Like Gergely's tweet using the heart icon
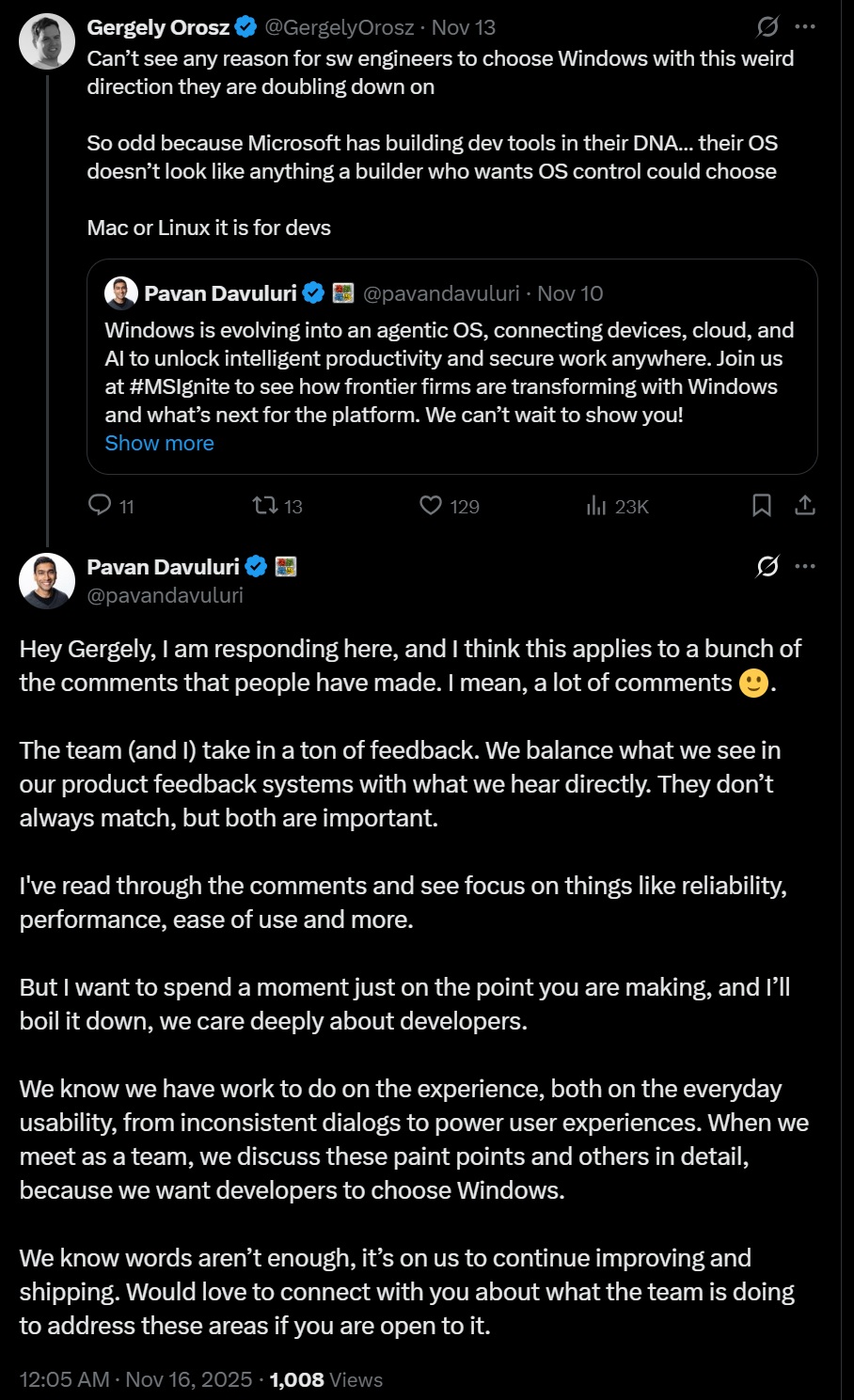Image resolution: width=854 pixels, height=1400 pixels. (x=431, y=506)
